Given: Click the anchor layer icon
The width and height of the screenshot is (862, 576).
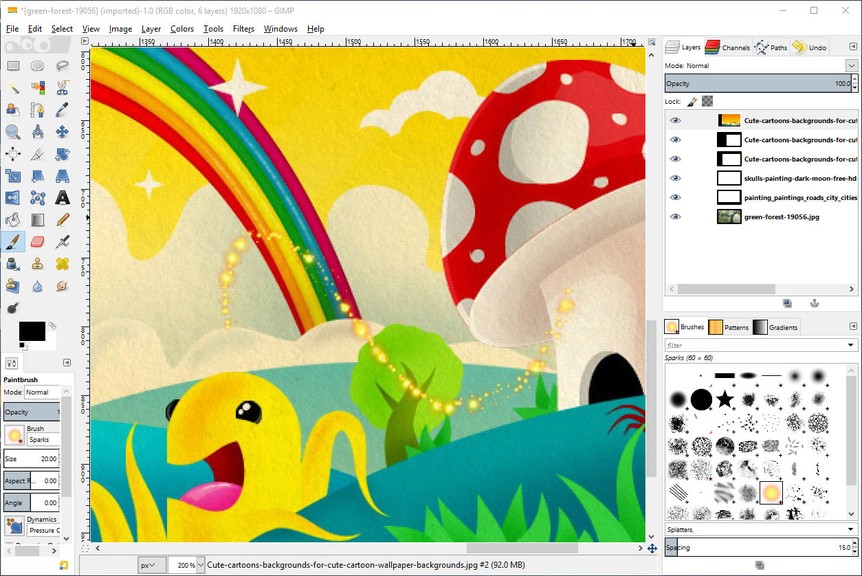Looking at the screenshot, I should pos(814,303).
